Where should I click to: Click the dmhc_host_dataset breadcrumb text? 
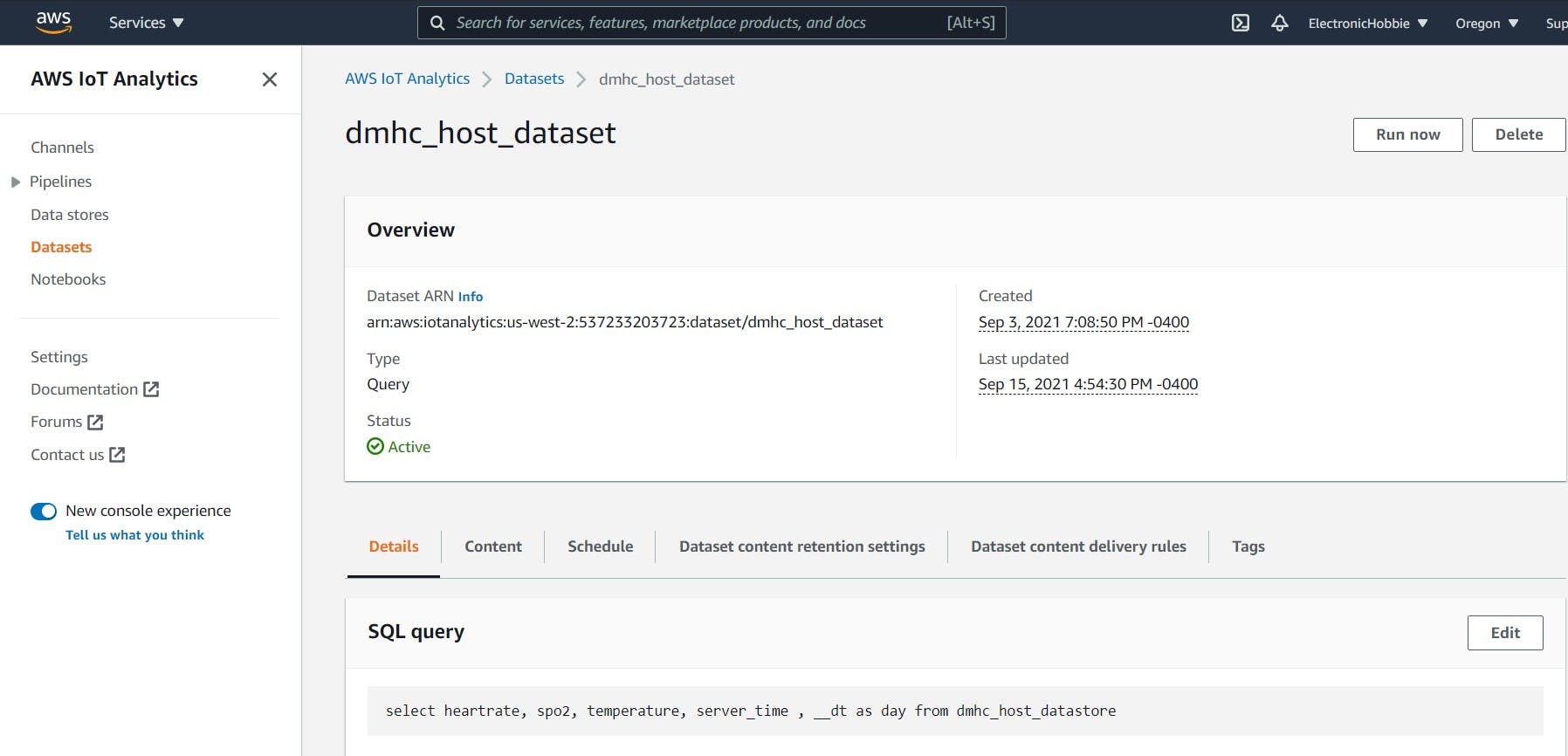[667, 79]
